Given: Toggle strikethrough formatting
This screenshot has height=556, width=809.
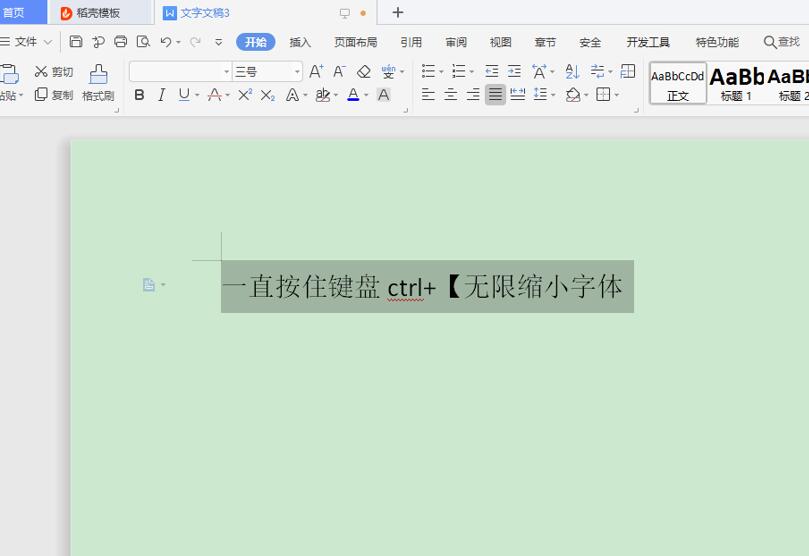Looking at the screenshot, I should 215,95.
